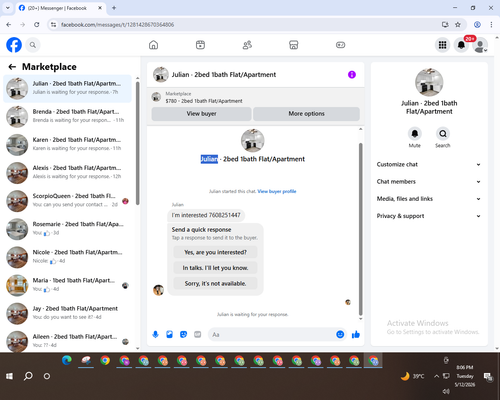500x400 pixels.
Task: Open the Alexis conversation in the list
Action: (67, 173)
